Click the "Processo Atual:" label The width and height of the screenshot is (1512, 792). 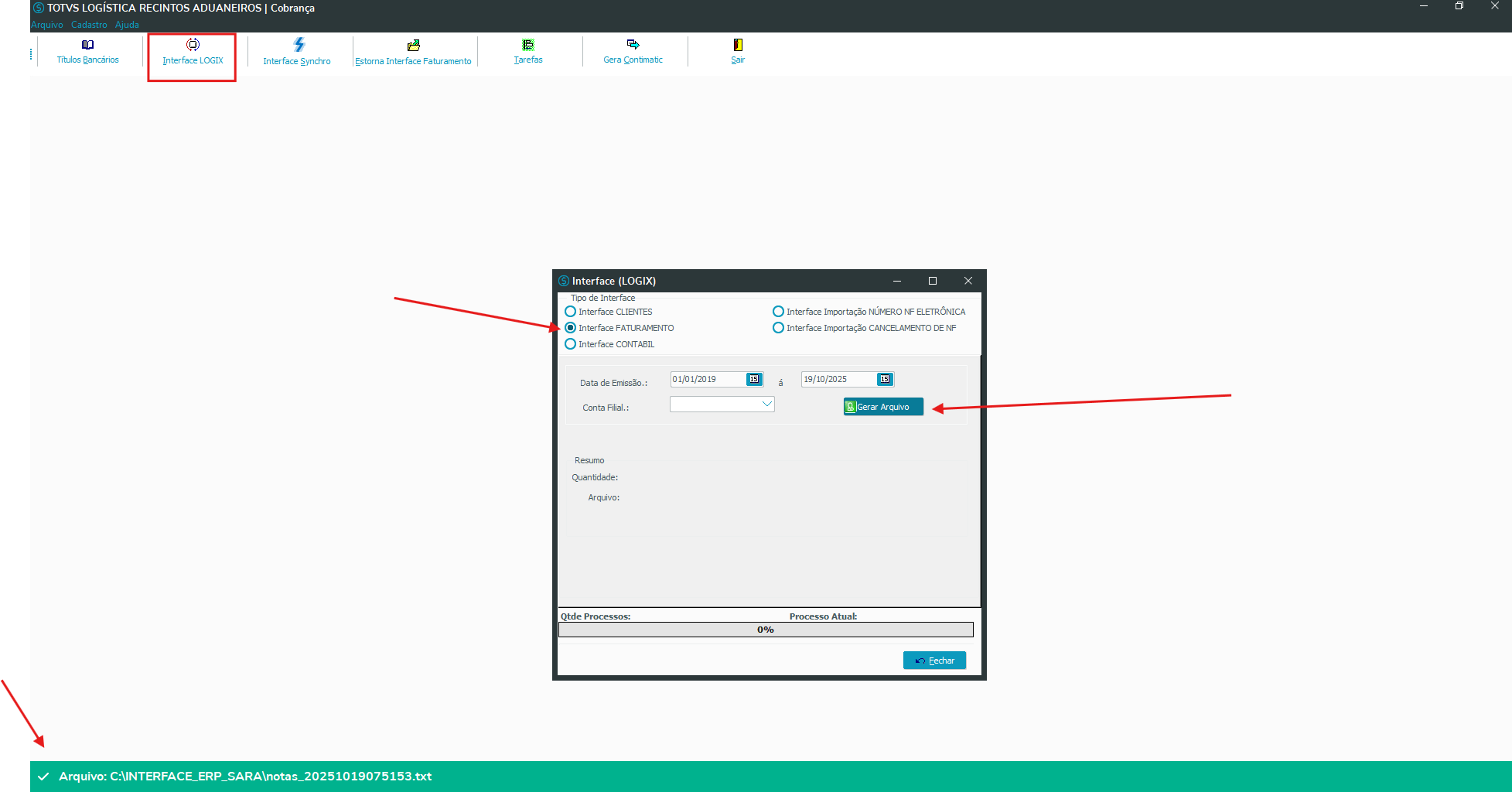[823, 616]
